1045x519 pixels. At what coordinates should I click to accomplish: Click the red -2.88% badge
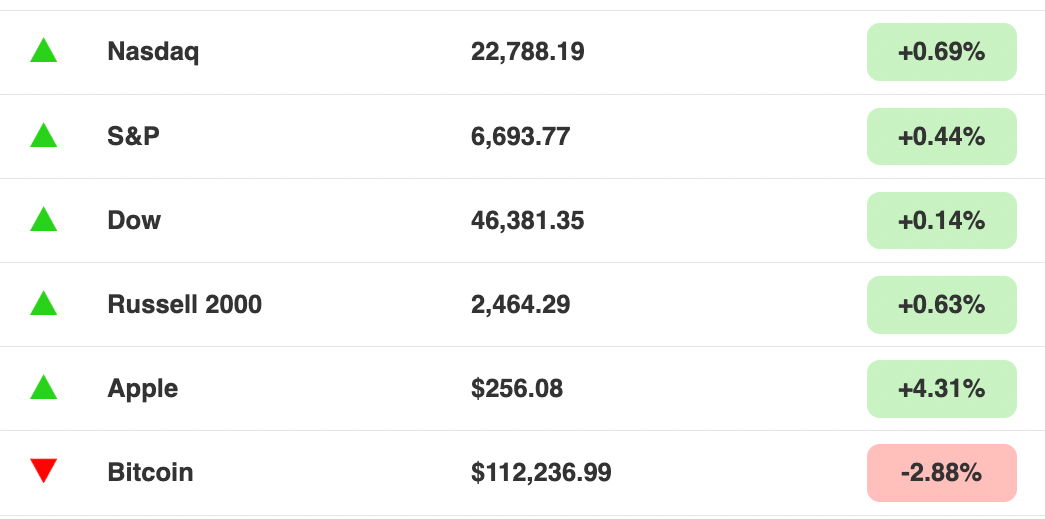click(x=941, y=472)
